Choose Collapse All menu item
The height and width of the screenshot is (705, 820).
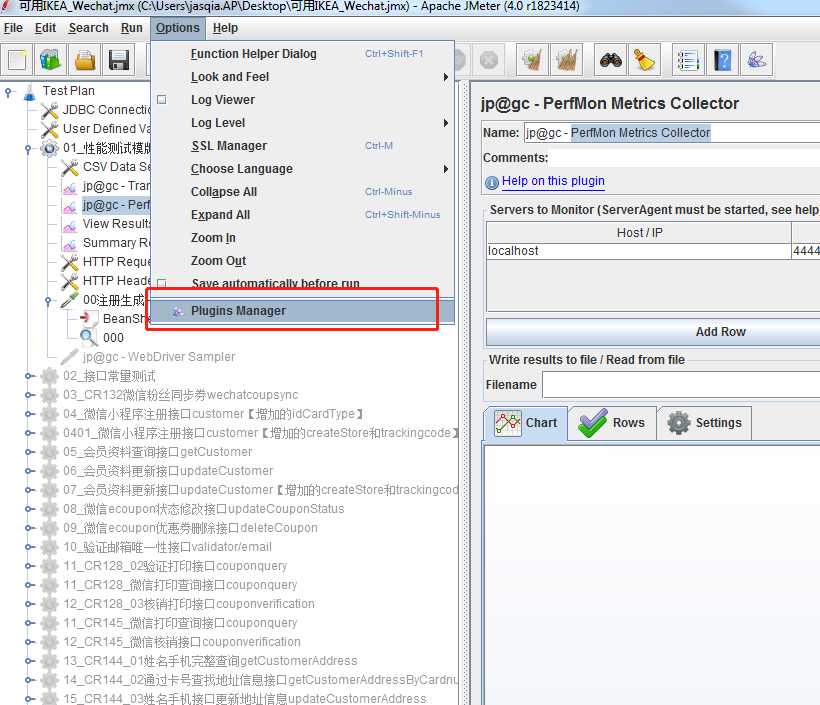point(303,192)
